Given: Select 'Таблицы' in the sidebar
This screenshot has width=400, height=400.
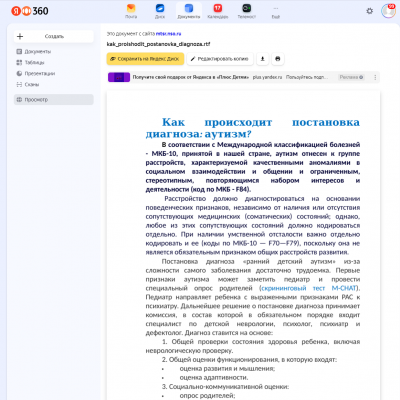Looking at the screenshot, I should (34, 63).
